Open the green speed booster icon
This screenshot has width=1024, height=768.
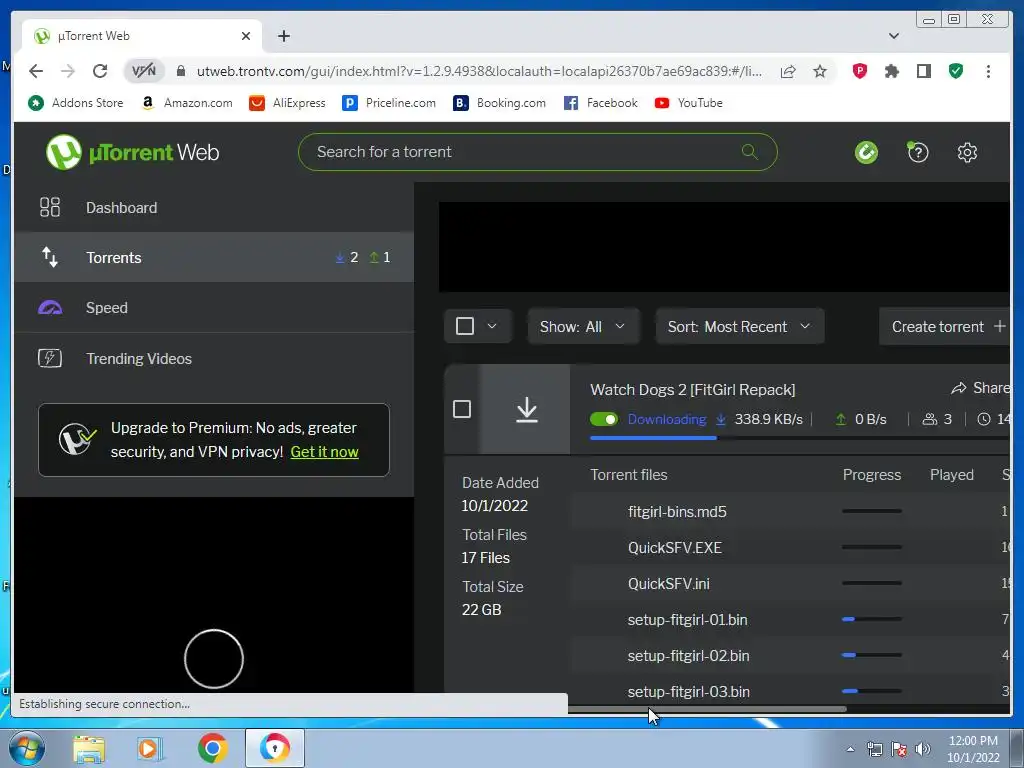pos(866,153)
